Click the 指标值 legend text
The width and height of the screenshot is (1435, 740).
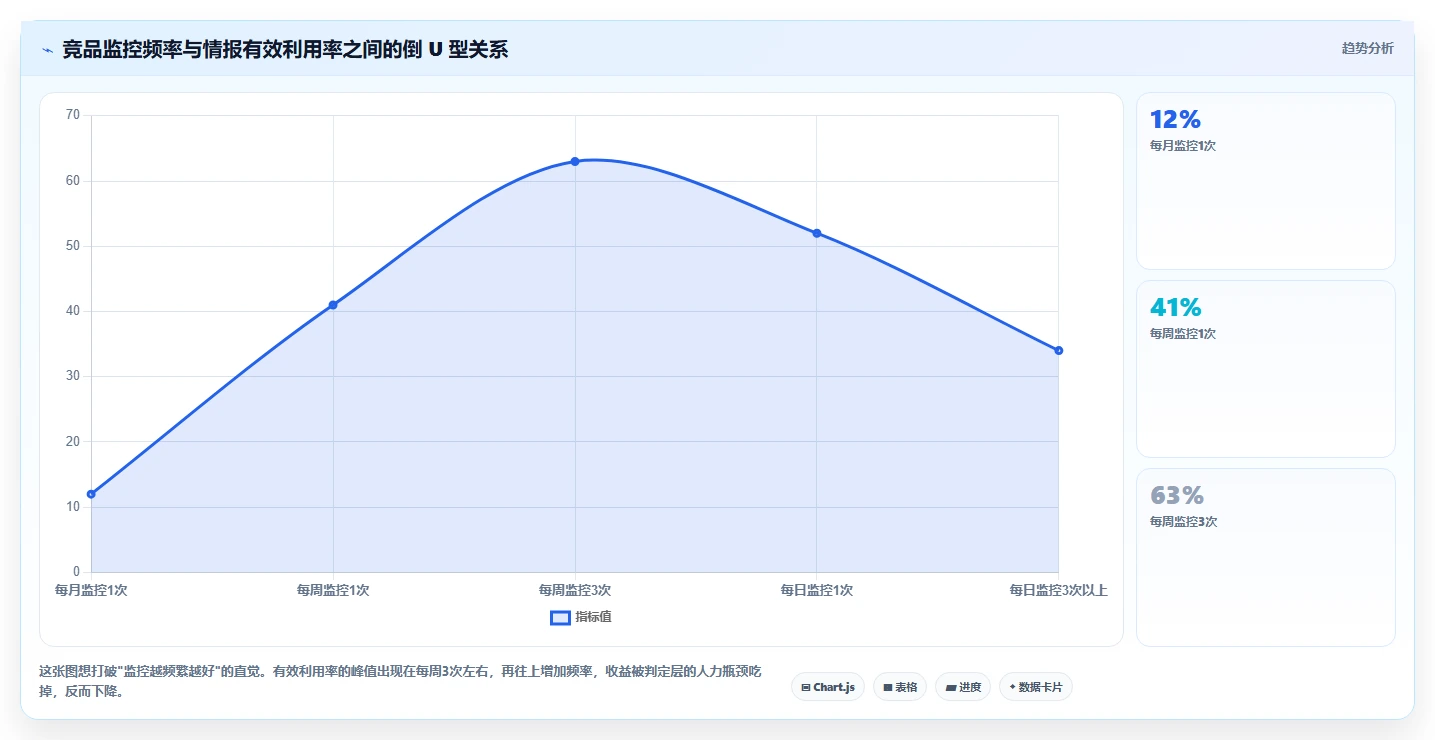coord(593,617)
